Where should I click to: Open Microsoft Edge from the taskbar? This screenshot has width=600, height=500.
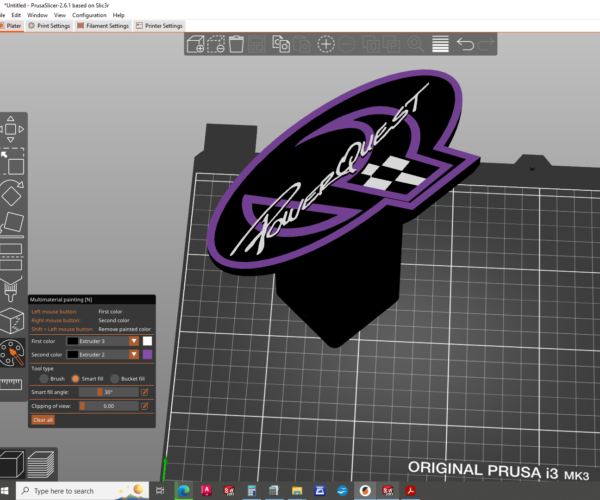click(184, 491)
